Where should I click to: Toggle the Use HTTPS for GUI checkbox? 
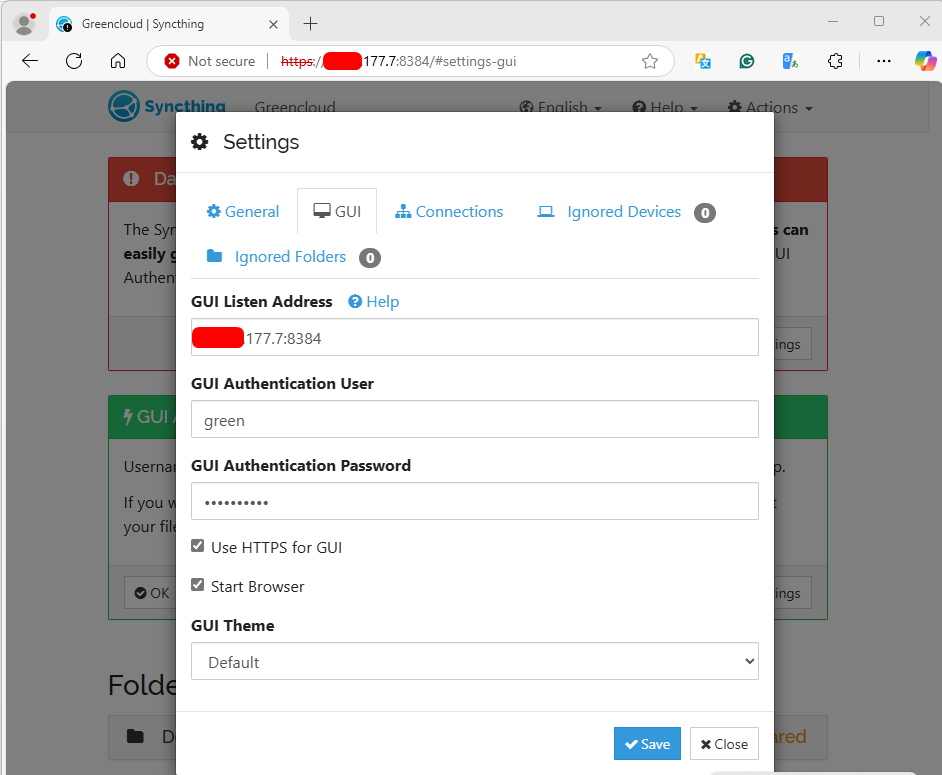point(198,546)
